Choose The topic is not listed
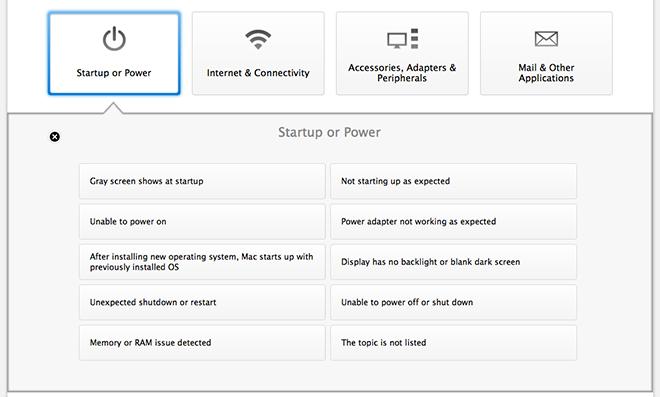This screenshot has width=660, height=397. [453, 343]
